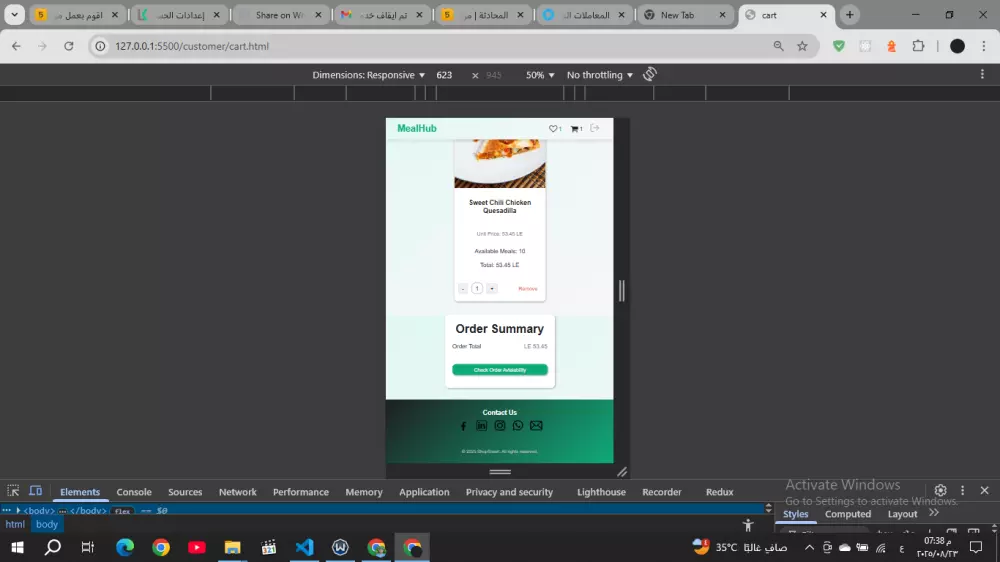View site information icon in address bar
Screen dimensions: 1000x562
pyautogui.click(x=100, y=46)
